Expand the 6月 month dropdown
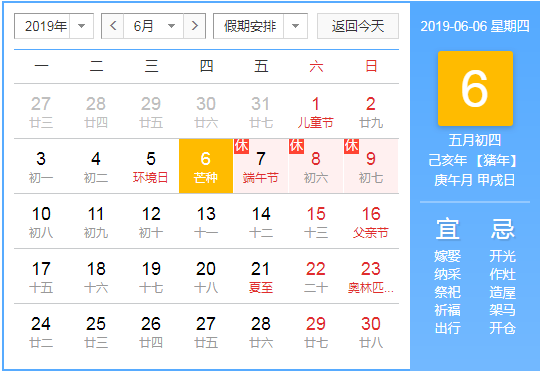Image resolution: width=556 pixels, height=371 pixels. click(x=153, y=26)
